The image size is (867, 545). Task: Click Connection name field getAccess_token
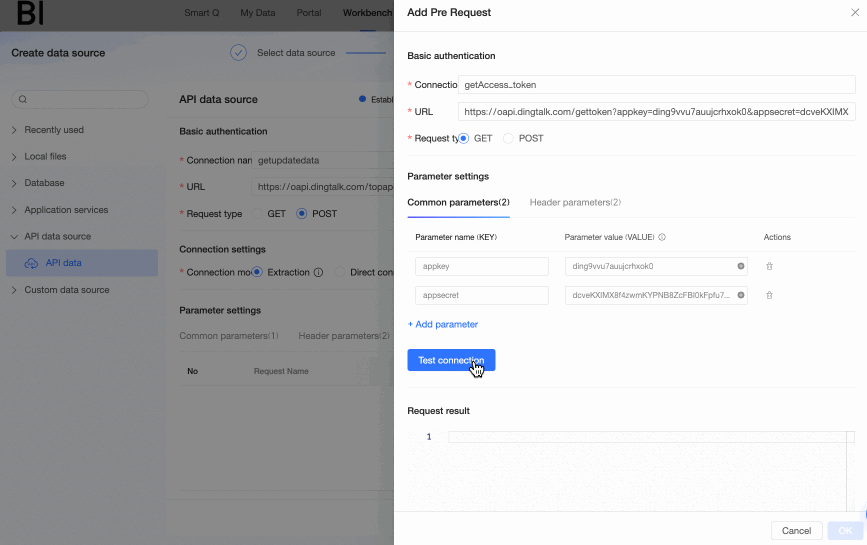coord(656,85)
